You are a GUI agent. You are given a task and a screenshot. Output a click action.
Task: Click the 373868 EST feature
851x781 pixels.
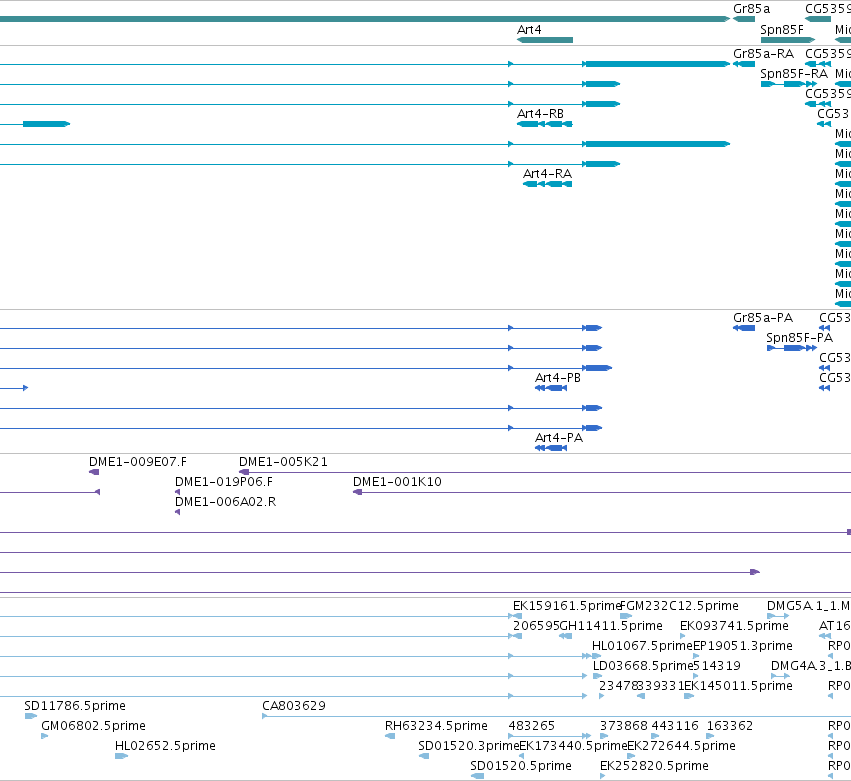(604, 736)
